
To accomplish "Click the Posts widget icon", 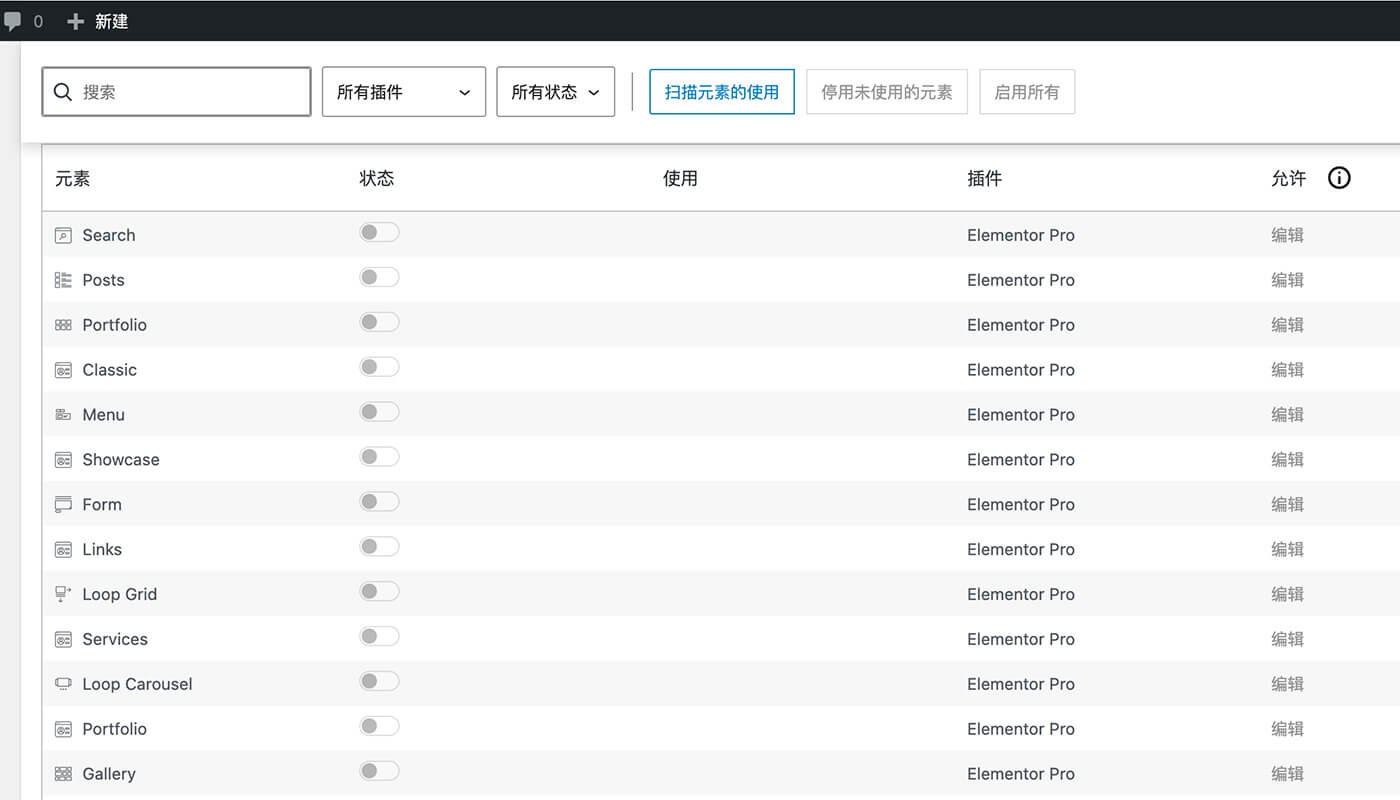I will (62, 279).
